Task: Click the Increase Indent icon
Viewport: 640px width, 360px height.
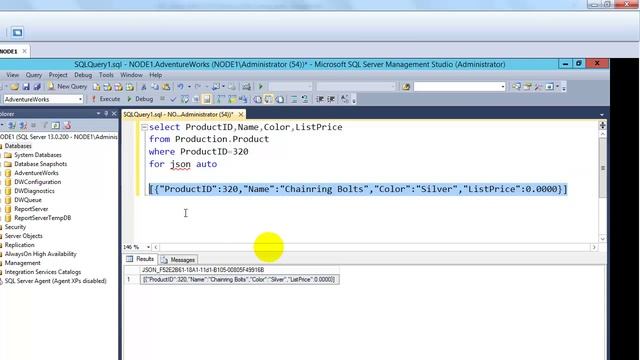Action: 331,99
